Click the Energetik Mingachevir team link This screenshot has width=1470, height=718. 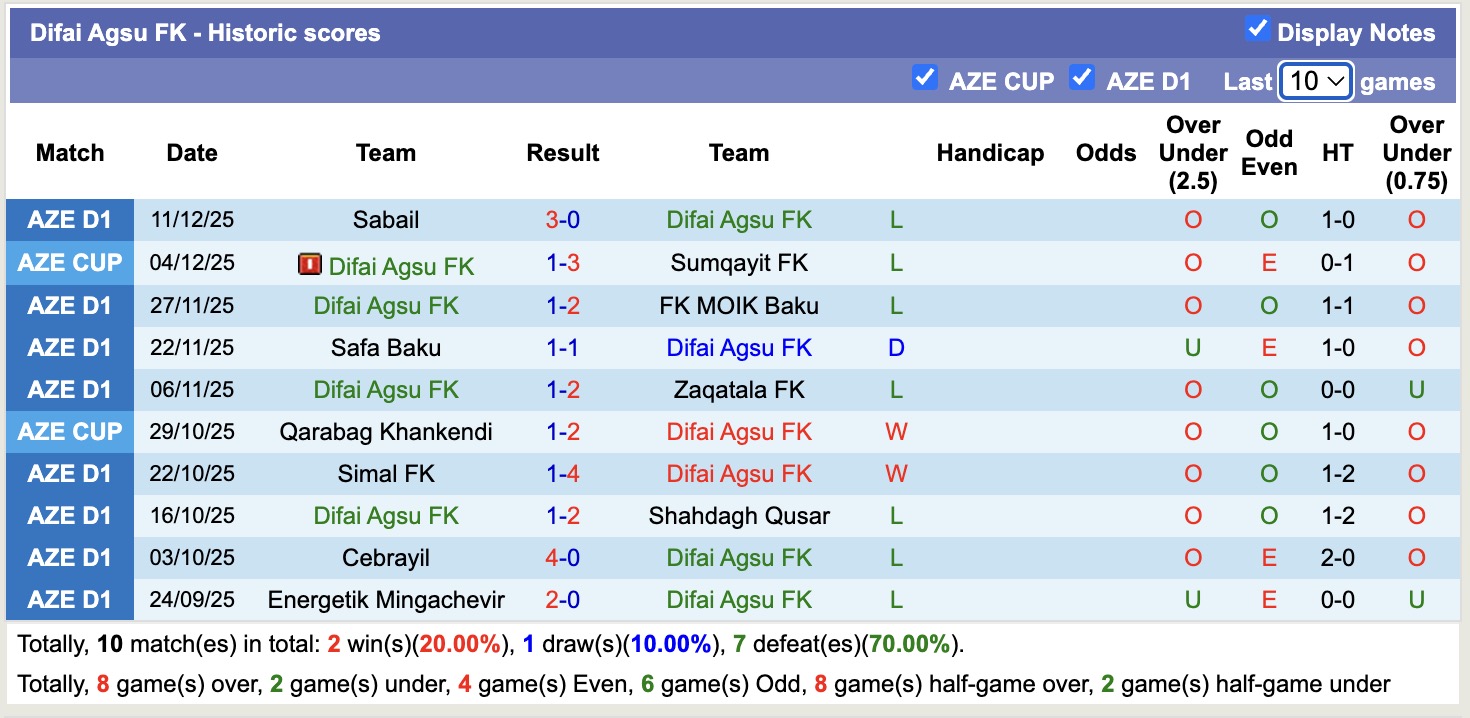click(386, 599)
